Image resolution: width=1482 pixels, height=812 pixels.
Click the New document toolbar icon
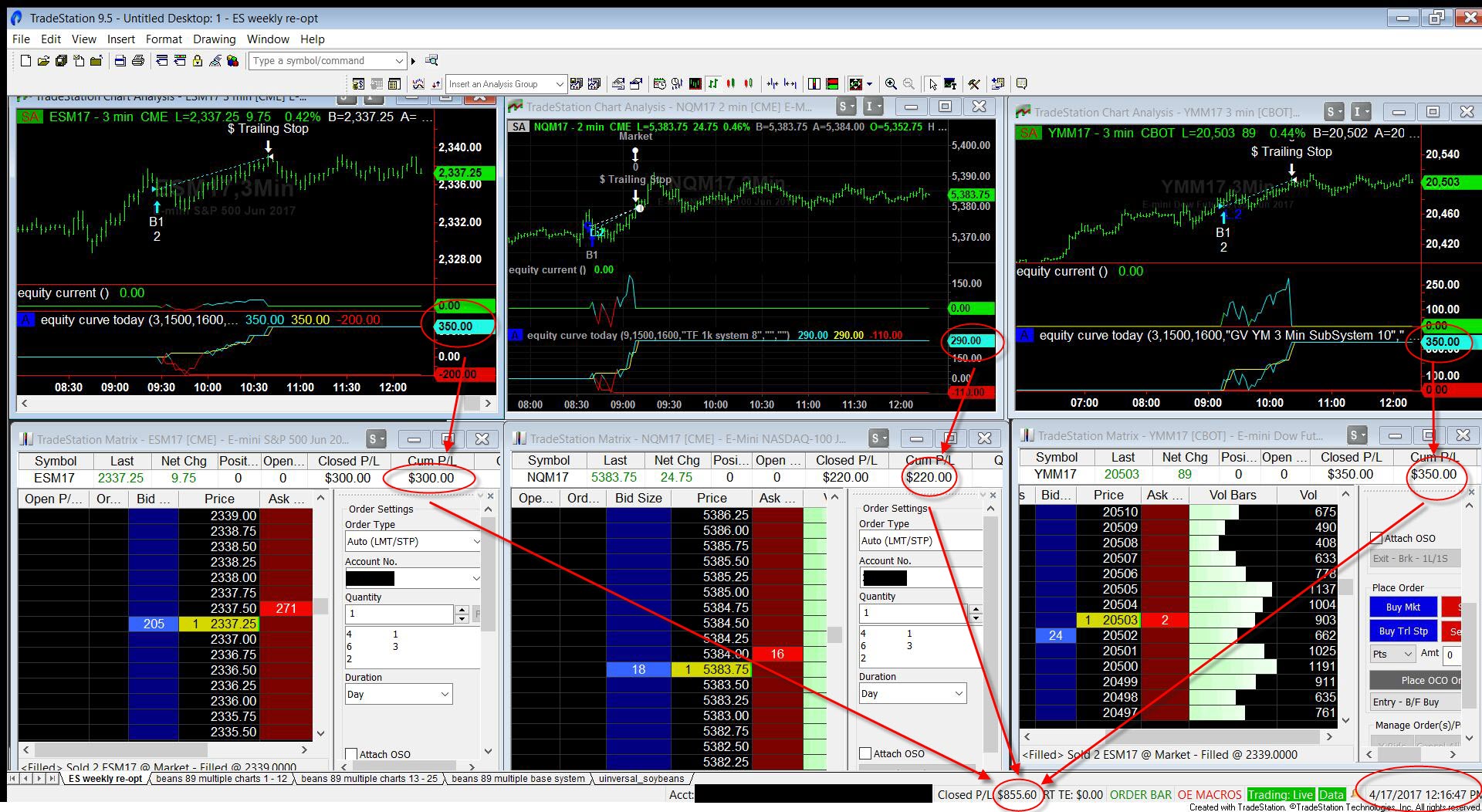click(25, 61)
